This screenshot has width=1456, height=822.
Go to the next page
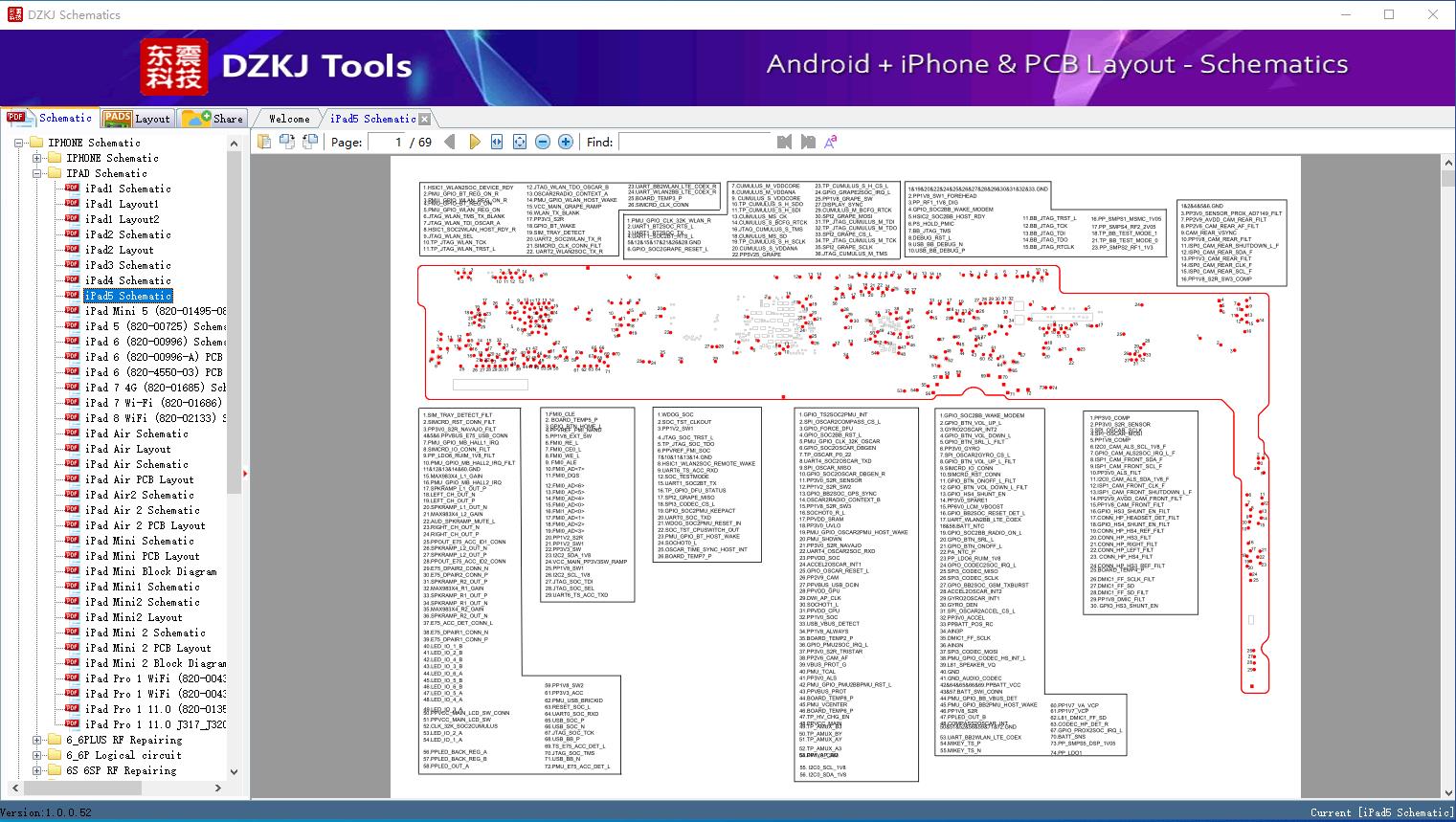click(x=474, y=142)
